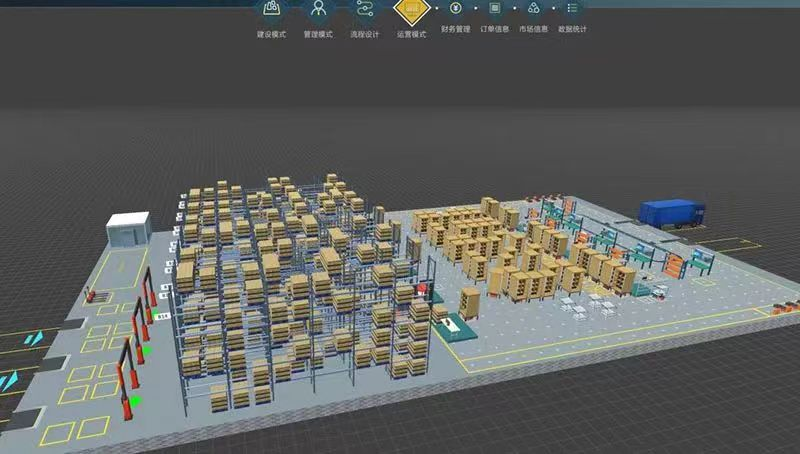Click the 流程设计 text label
Image resolution: width=800 pixels, height=454 pixels.
point(365,34)
